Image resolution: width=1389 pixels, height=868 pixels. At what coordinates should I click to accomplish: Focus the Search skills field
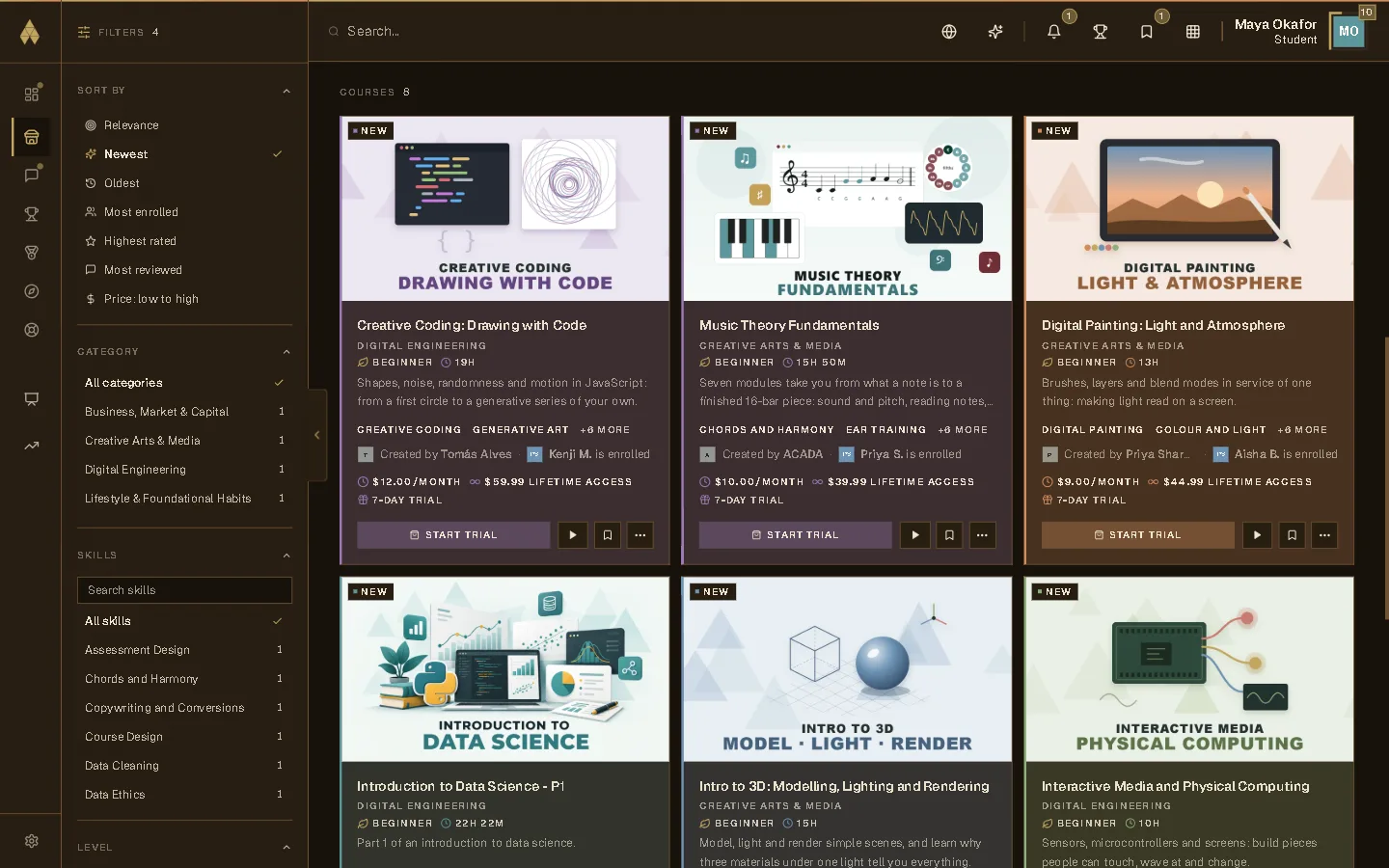tap(184, 590)
